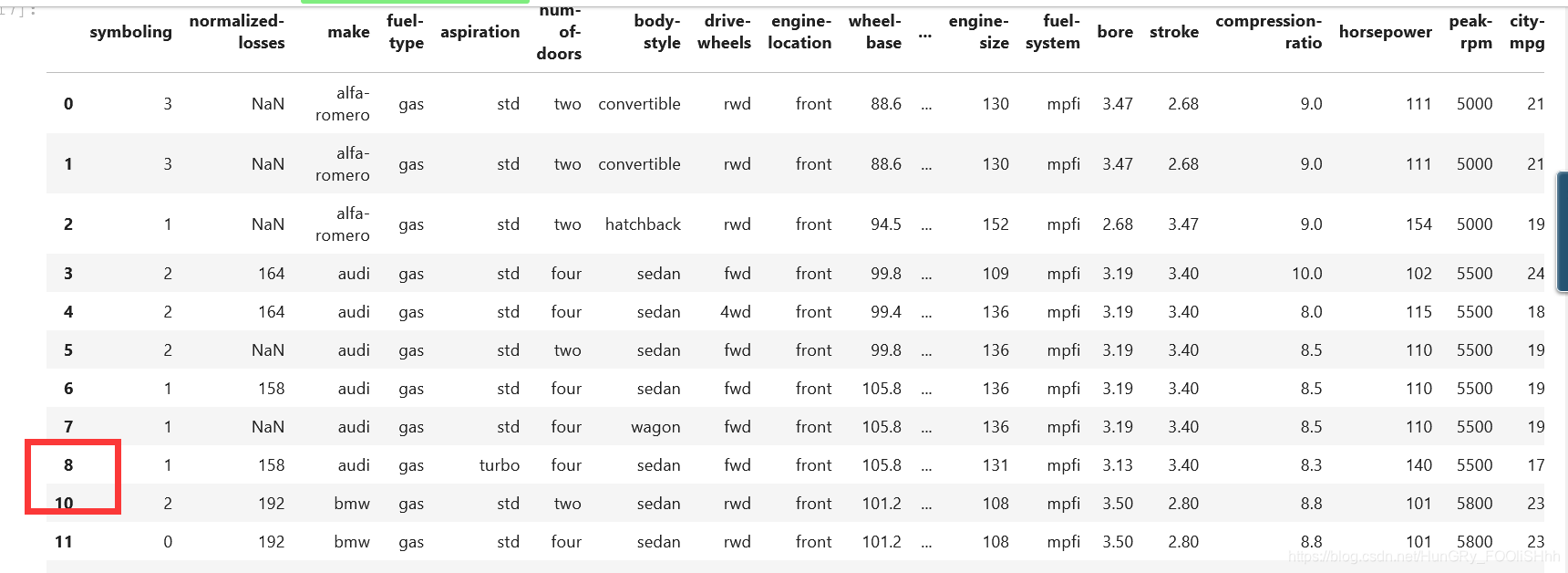Viewport: 1568px width, 573px height.
Task: Click row index 4
Action: click(x=68, y=312)
